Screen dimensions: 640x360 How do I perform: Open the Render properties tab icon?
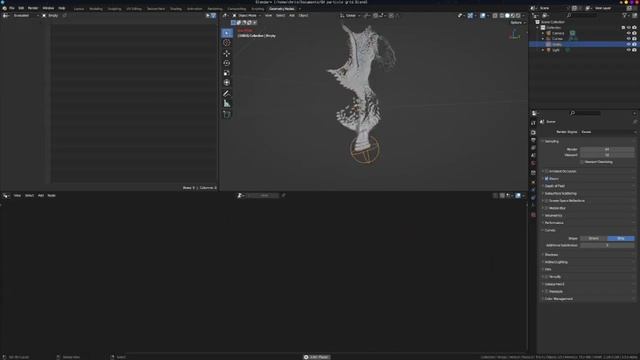[533, 133]
